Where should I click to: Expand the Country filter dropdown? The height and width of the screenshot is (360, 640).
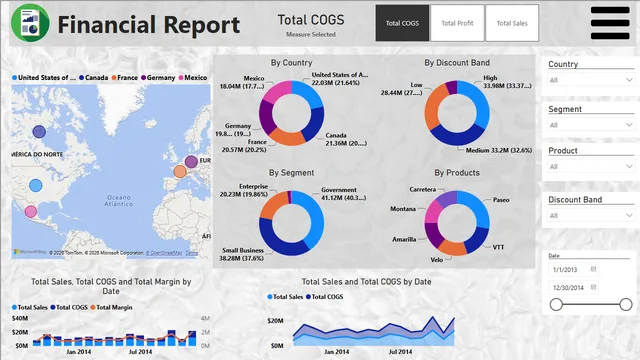pyautogui.click(x=590, y=80)
